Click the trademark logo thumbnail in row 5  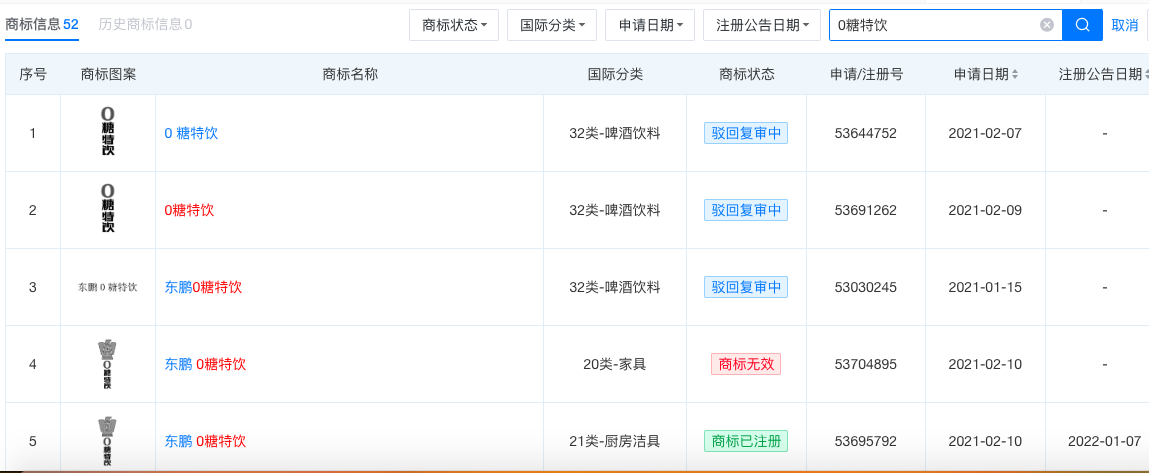[108, 441]
